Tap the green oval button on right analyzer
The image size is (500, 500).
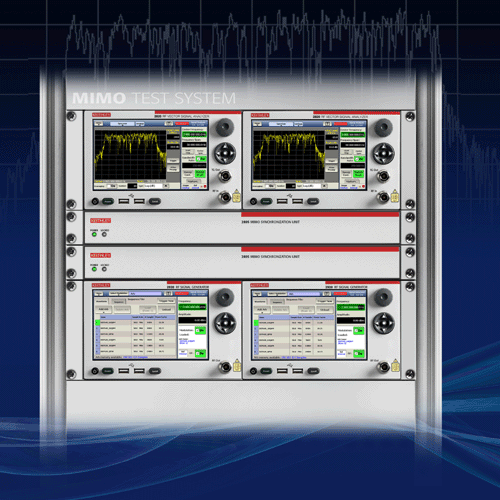pyautogui.click(x=266, y=201)
